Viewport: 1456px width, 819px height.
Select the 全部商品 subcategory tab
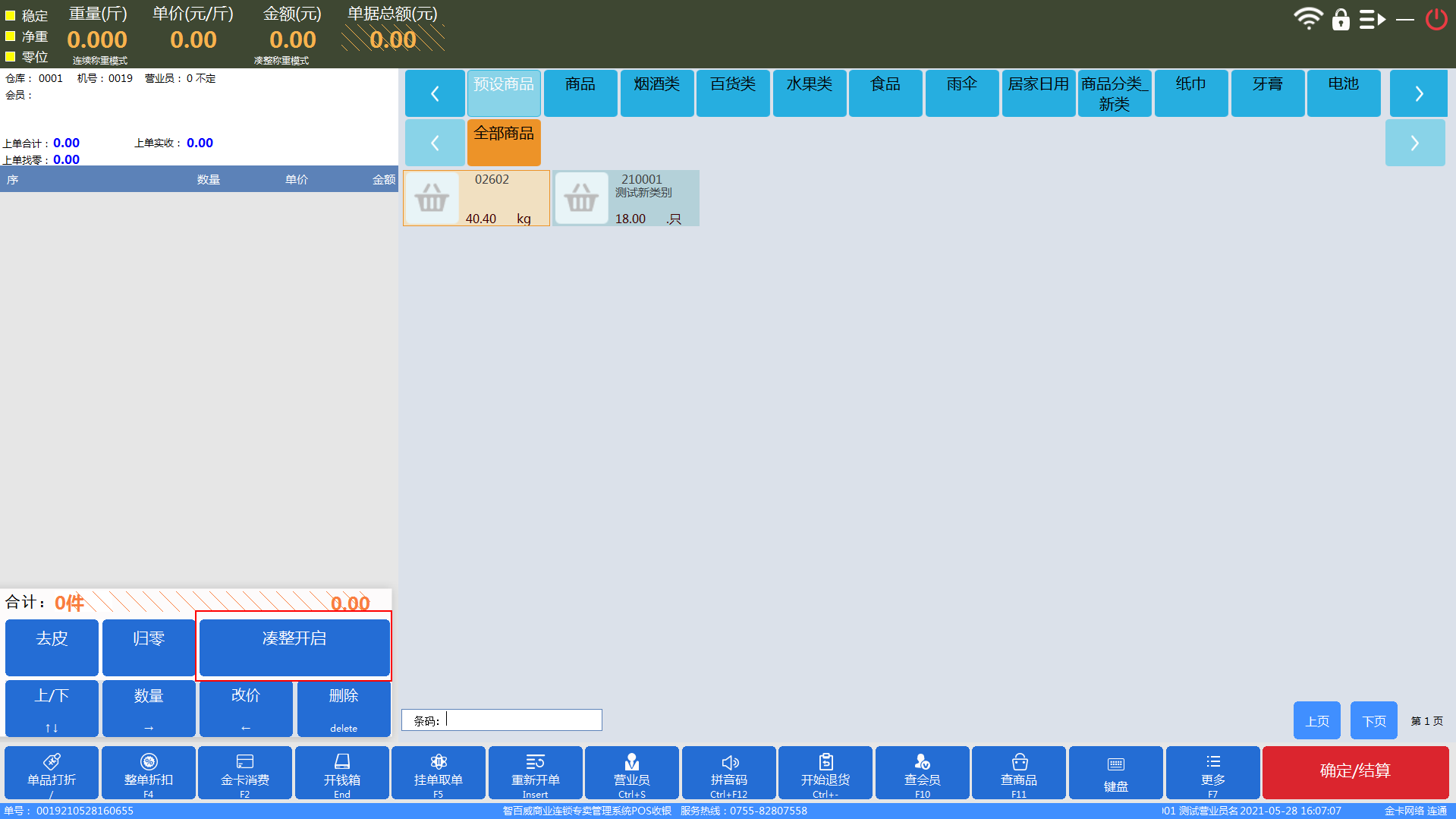[504, 143]
